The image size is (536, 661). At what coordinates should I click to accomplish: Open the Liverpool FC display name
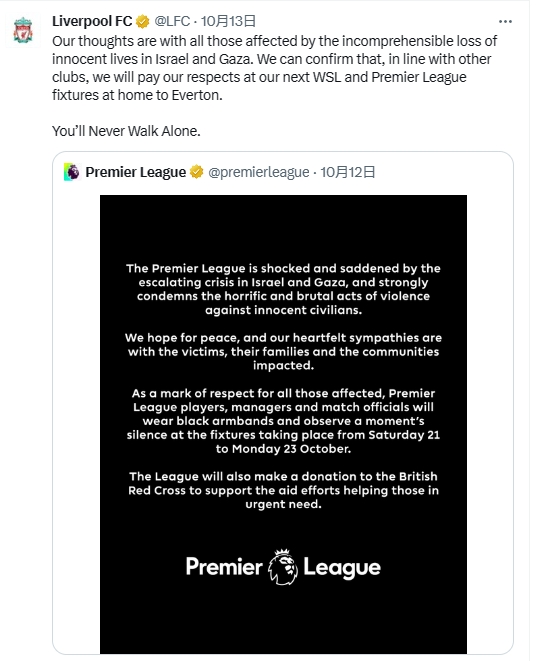point(92,21)
